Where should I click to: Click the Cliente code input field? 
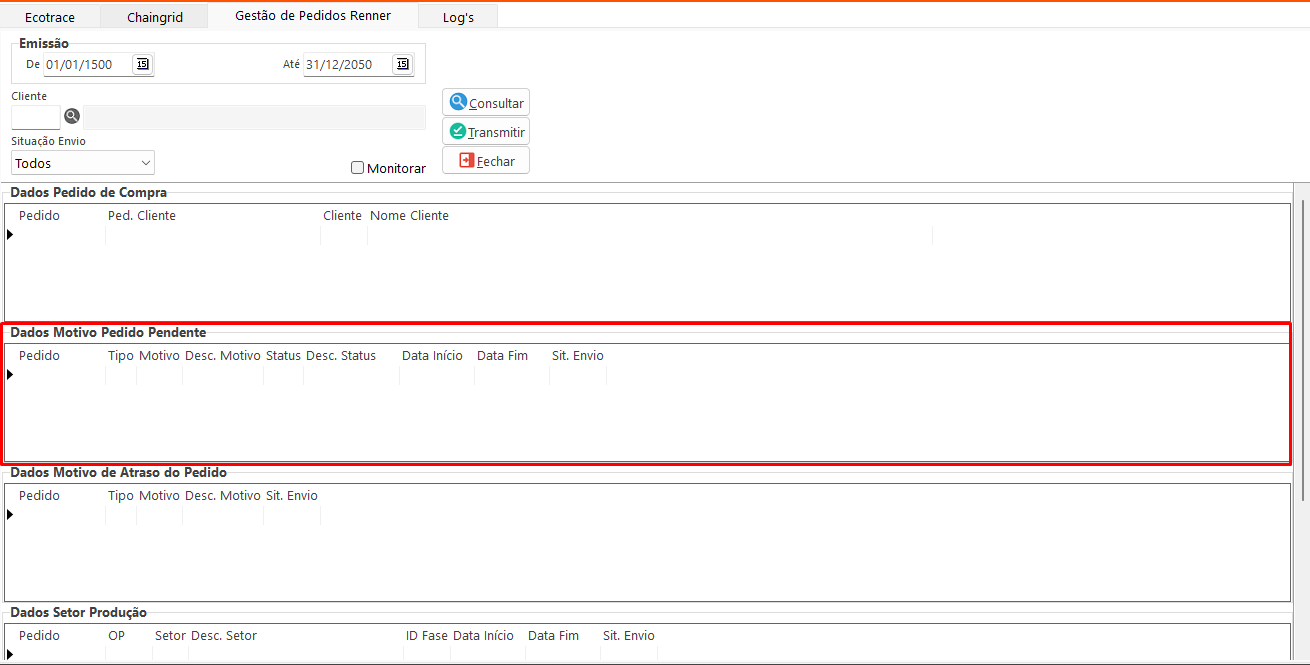point(35,117)
